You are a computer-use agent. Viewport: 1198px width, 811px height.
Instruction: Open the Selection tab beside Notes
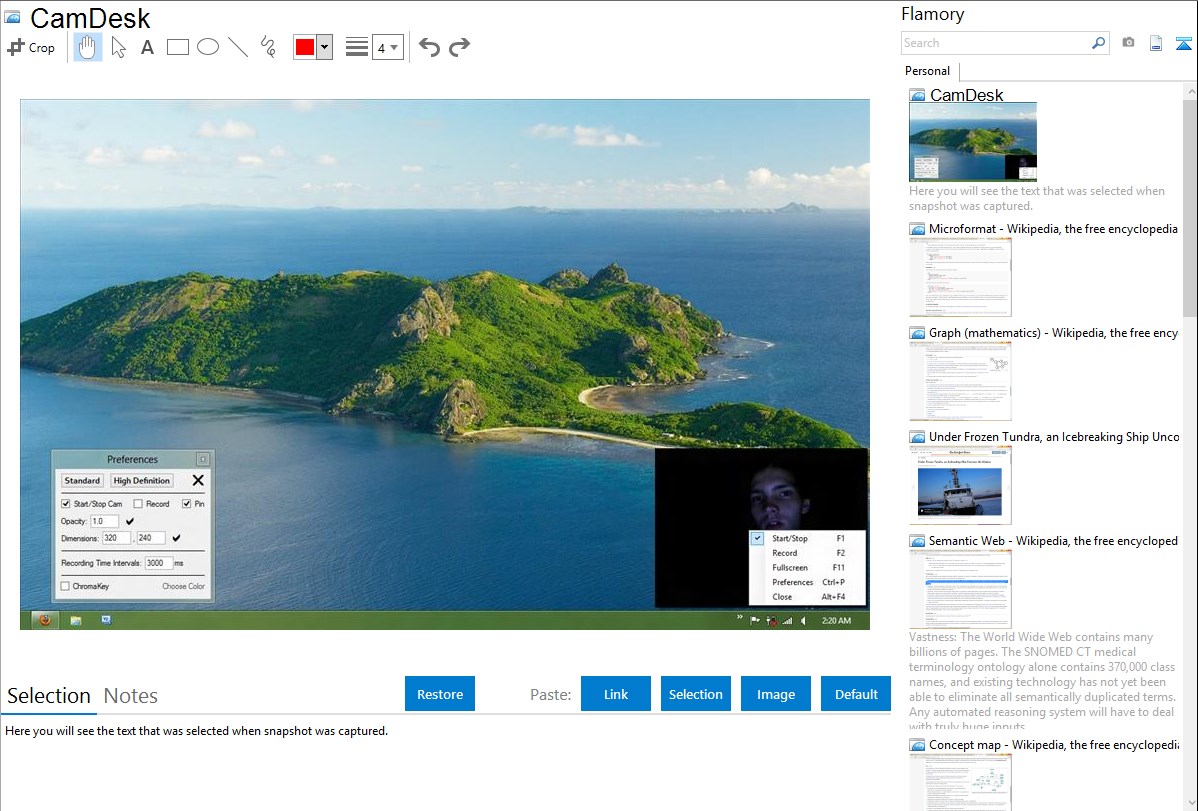click(x=49, y=696)
